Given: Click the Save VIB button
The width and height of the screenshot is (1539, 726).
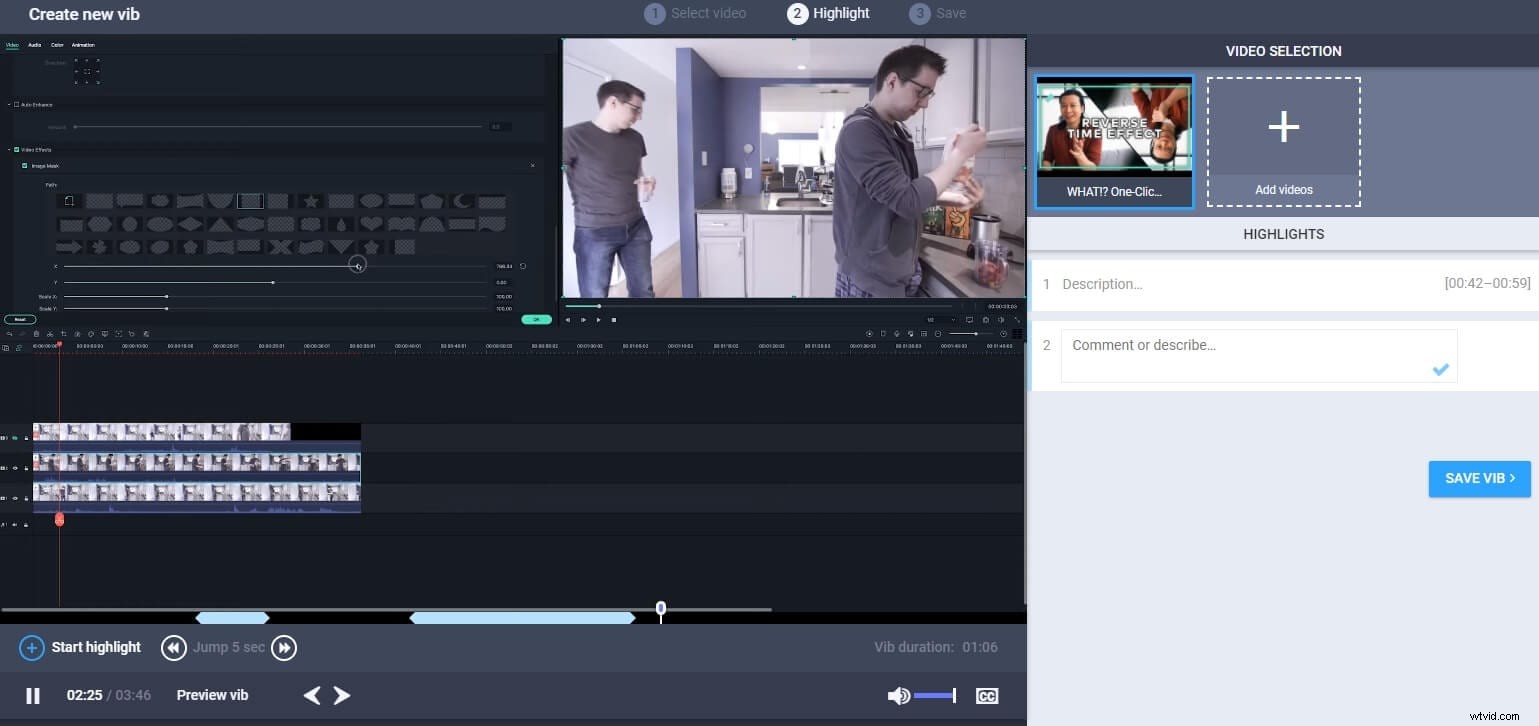Looking at the screenshot, I should point(1480,479).
